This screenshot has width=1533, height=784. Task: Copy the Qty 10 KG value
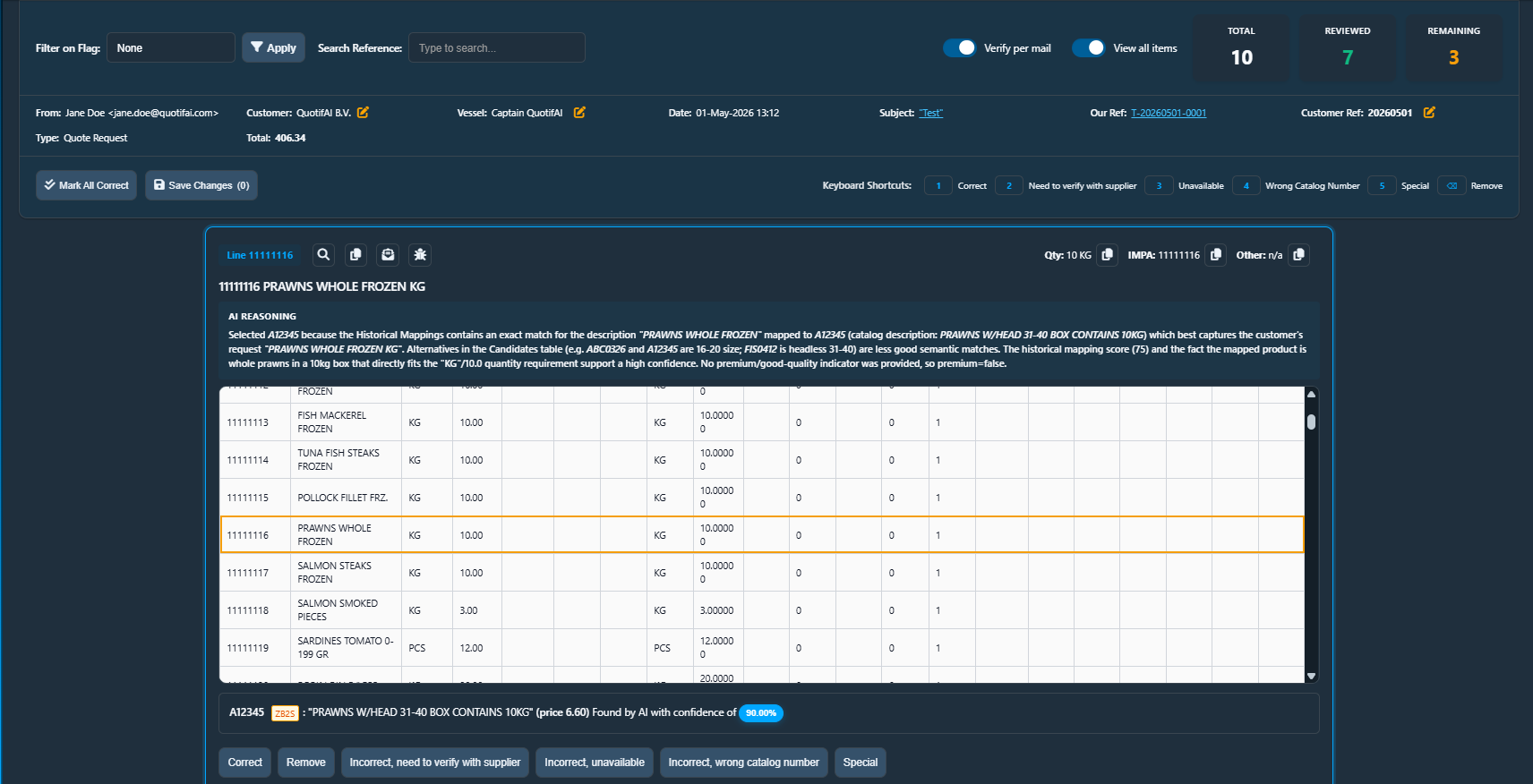coord(1108,255)
